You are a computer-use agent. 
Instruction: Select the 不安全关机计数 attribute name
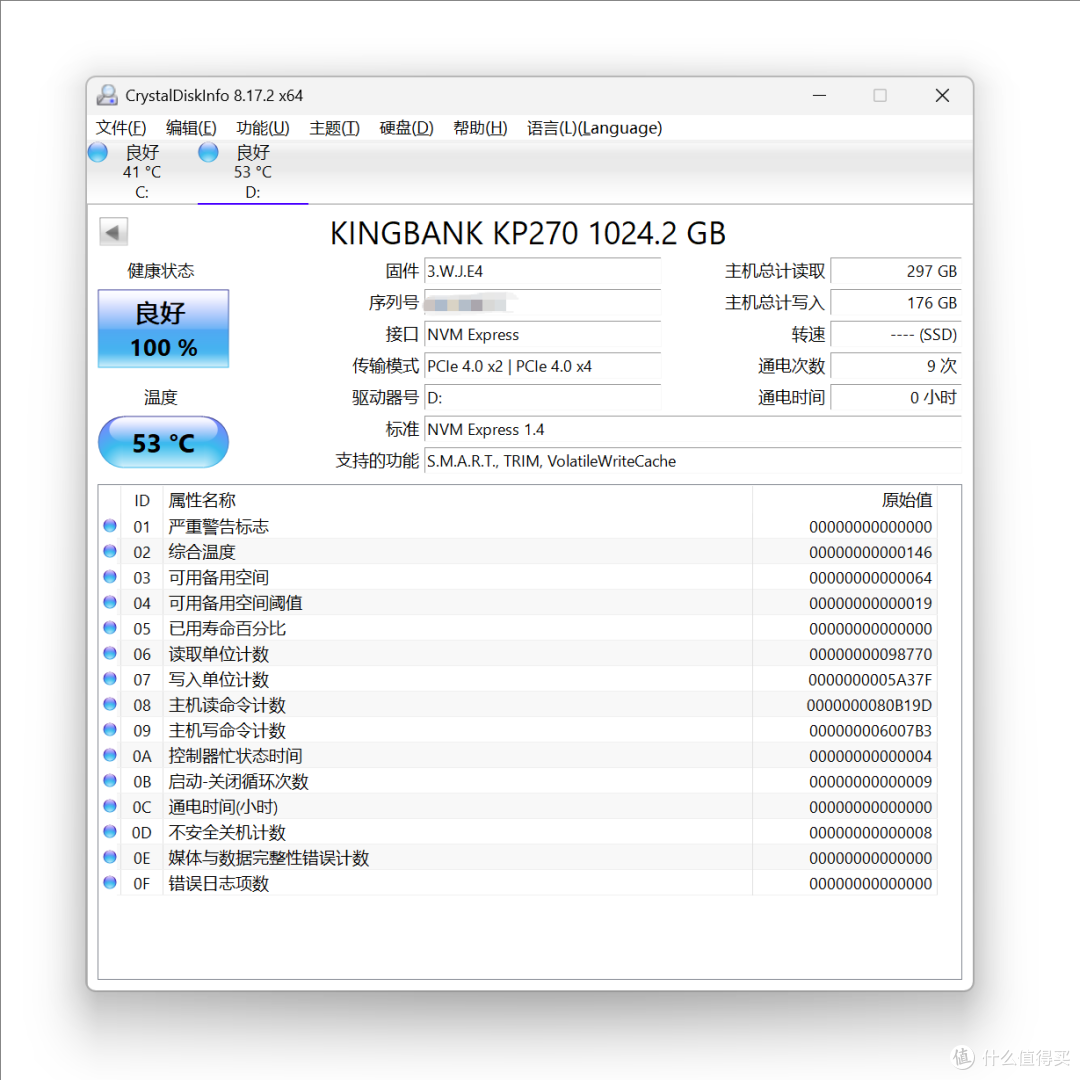pyautogui.click(x=227, y=833)
